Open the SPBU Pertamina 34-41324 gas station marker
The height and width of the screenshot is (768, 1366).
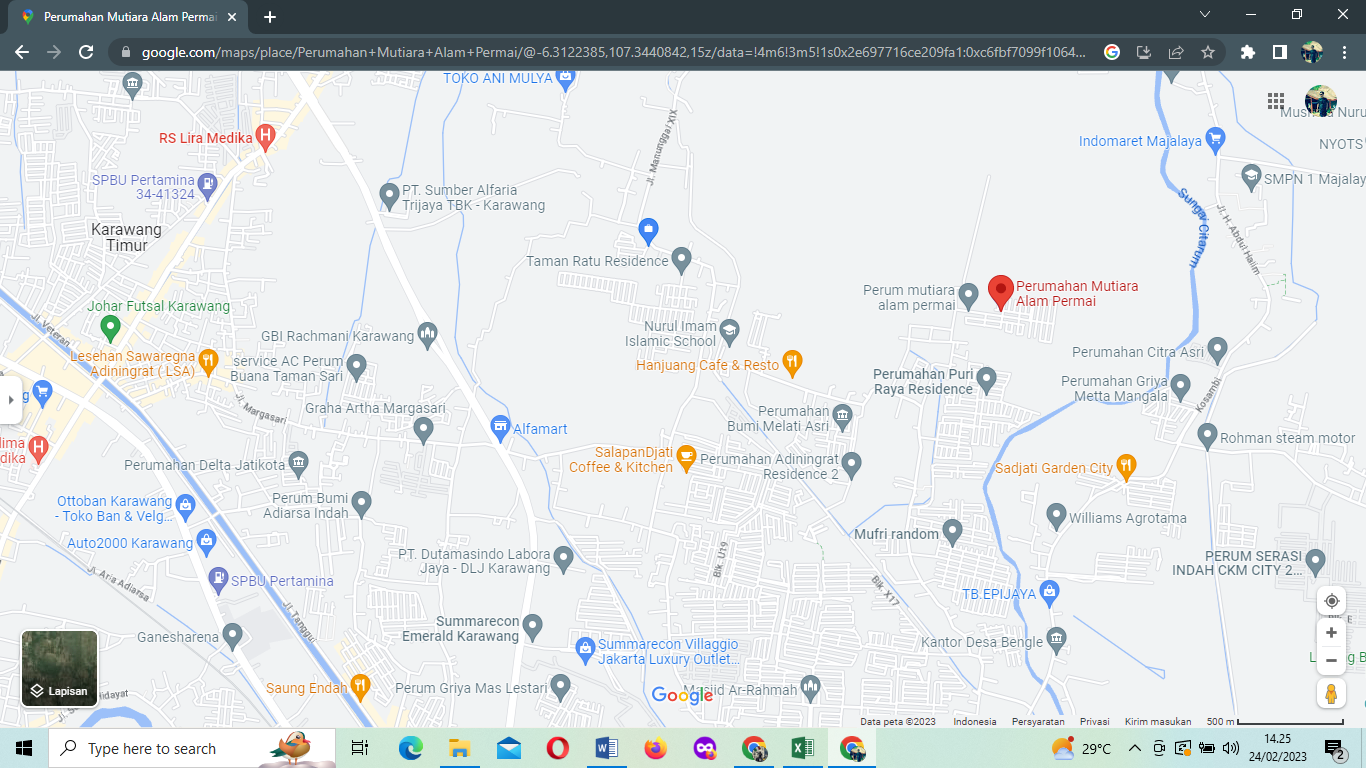coord(207,185)
